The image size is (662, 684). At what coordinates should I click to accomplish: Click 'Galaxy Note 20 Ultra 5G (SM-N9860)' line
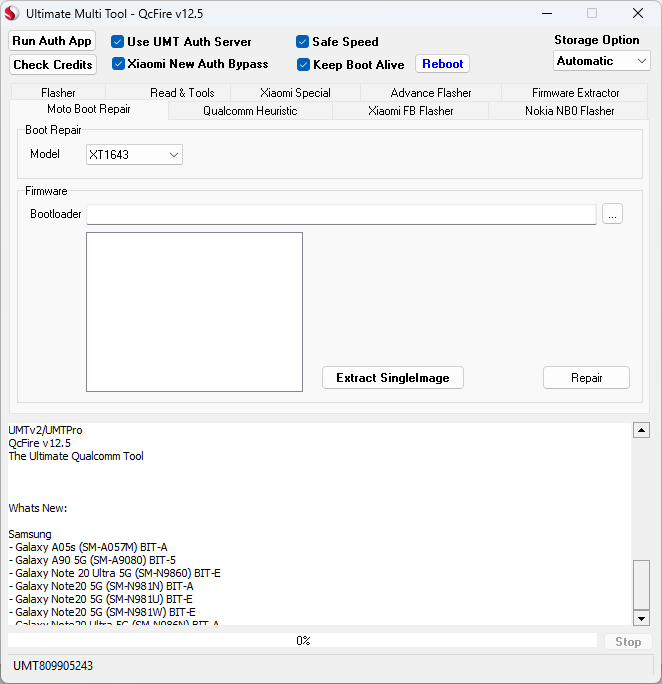[114, 573]
